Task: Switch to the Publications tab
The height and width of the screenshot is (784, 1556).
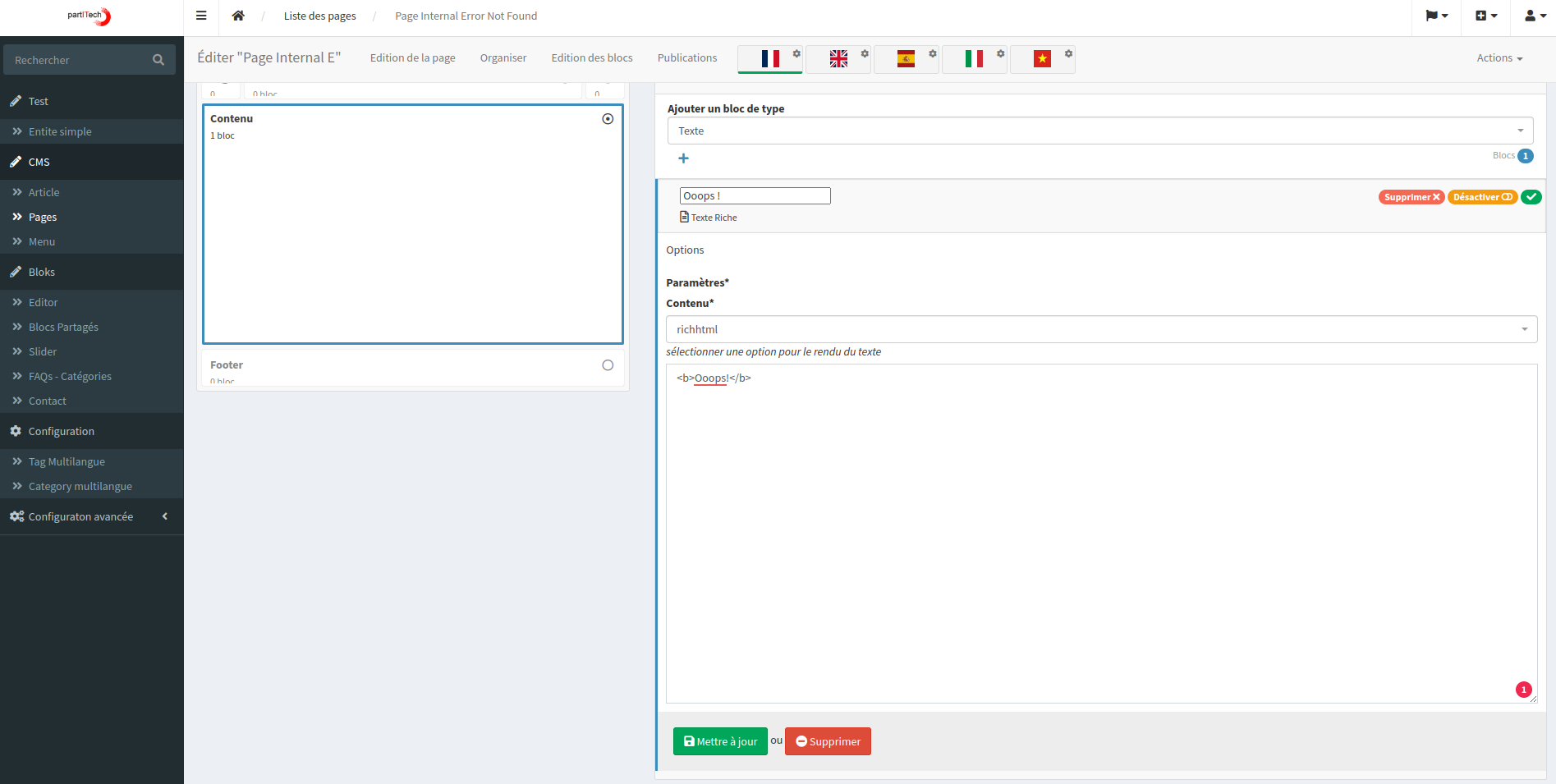Action: click(x=686, y=57)
